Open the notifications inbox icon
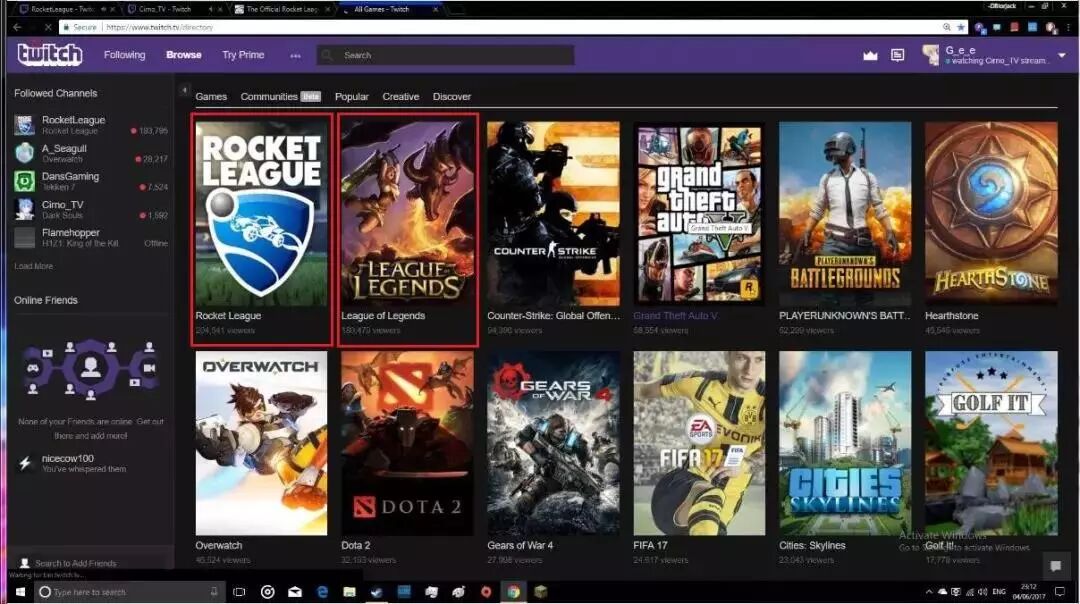The height and width of the screenshot is (604, 1080). point(897,55)
